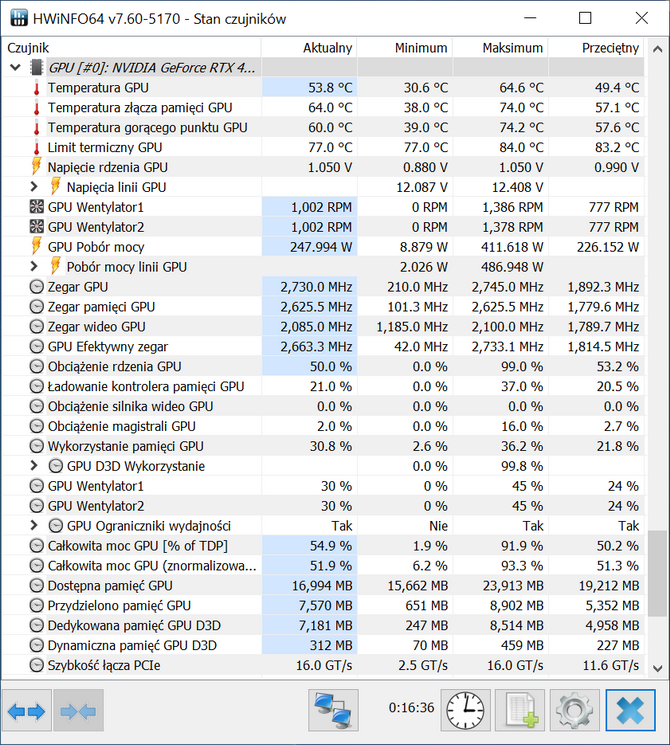Select Obciążenie magistrali GPU row
This screenshot has width=670, height=745.
(x=323, y=427)
